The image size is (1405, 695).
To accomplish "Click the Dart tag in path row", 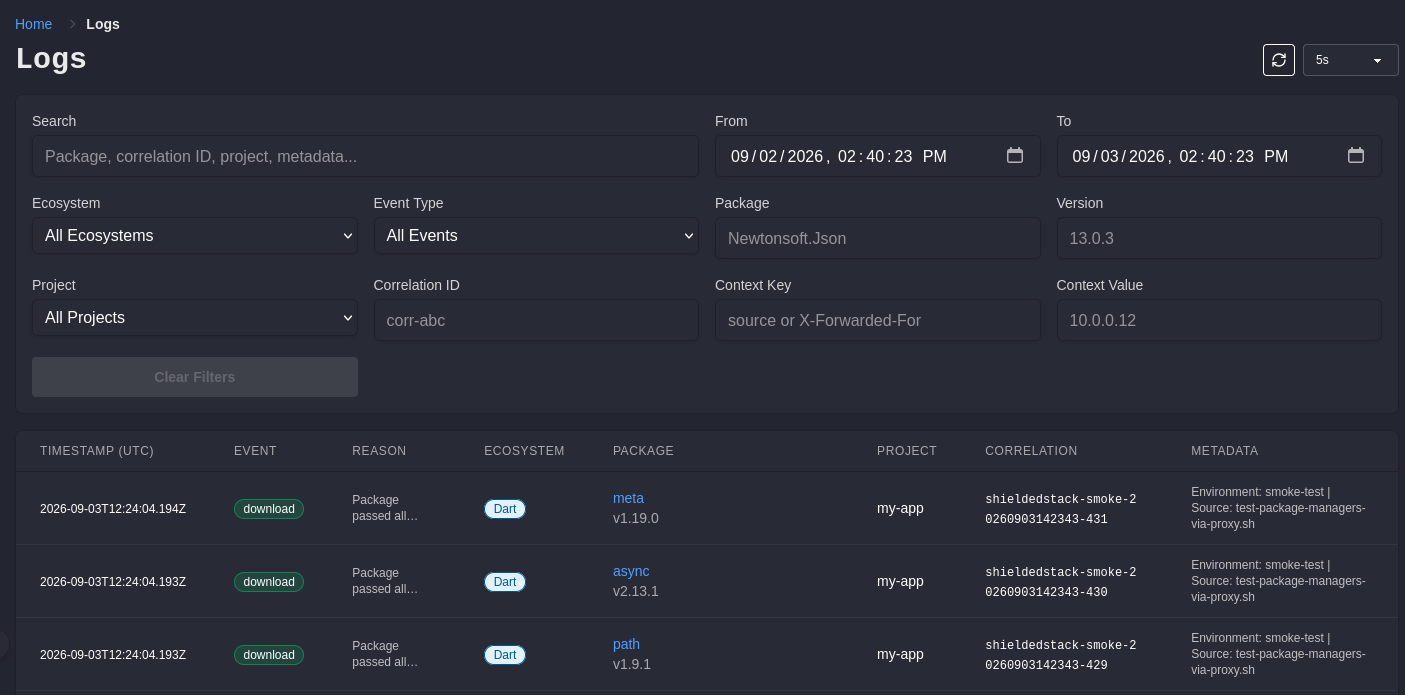I will pyautogui.click(x=505, y=655).
